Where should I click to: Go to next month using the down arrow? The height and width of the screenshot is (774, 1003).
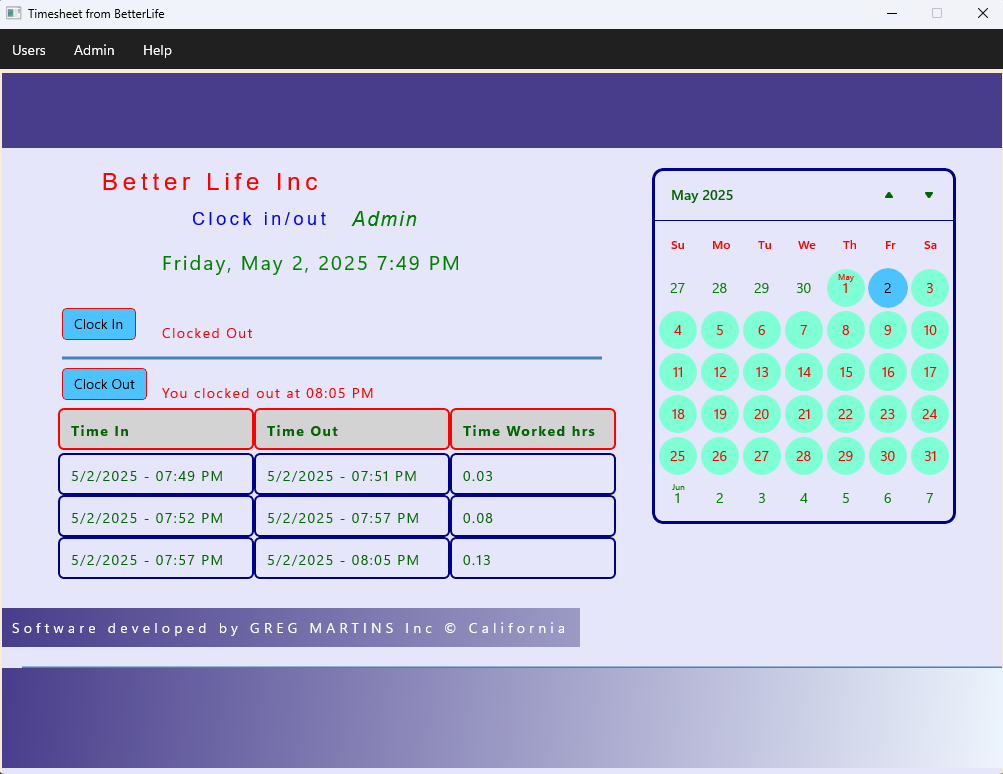pos(928,195)
